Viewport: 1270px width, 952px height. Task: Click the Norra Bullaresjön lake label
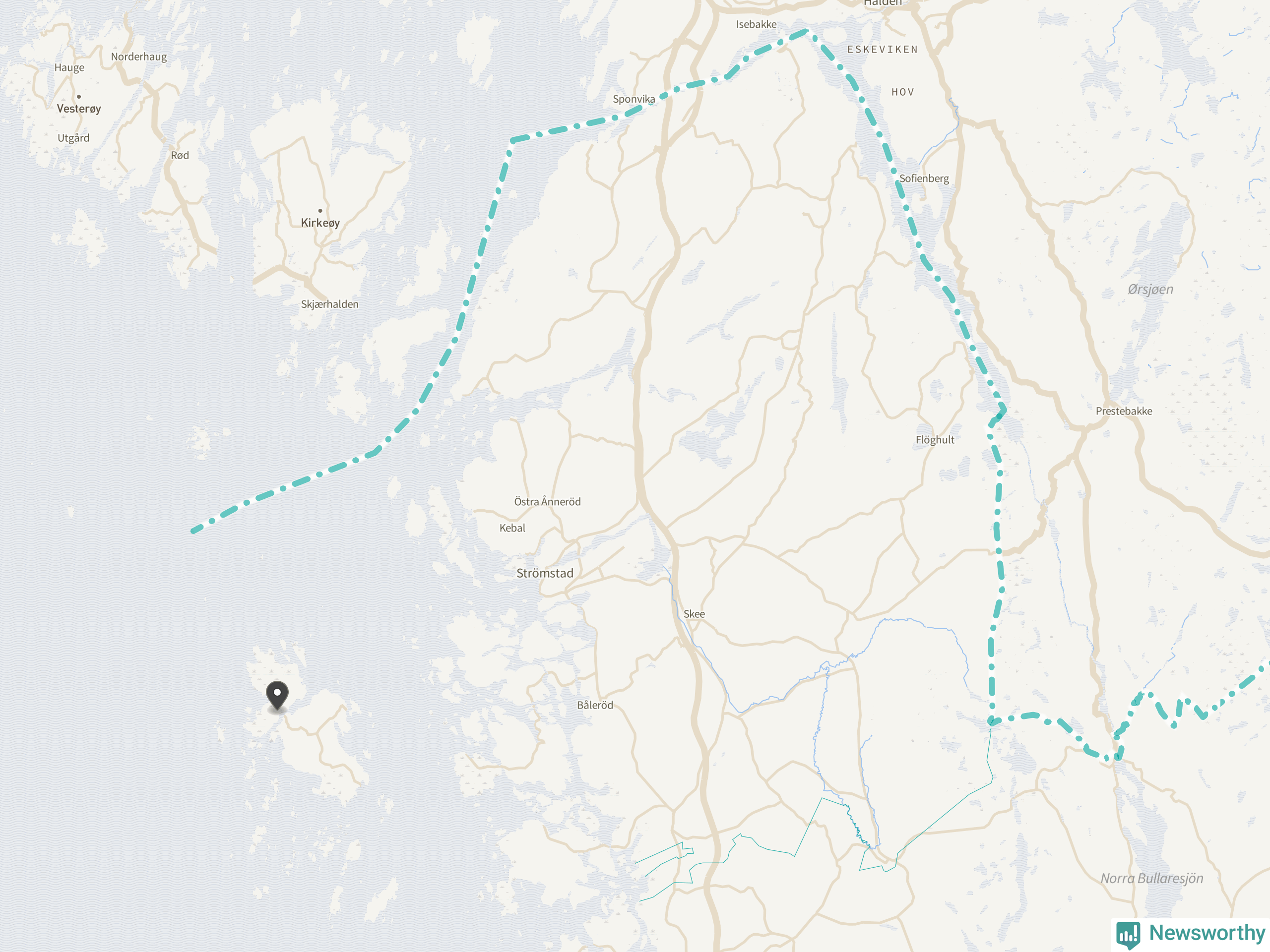pyautogui.click(x=1152, y=878)
